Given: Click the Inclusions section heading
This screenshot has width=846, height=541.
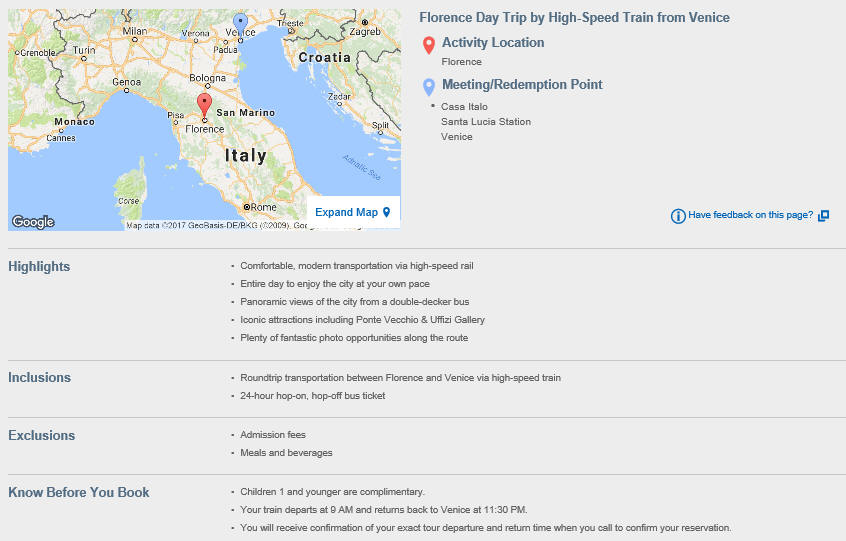Looking at the screenshot, I should (x=39, y=378).
